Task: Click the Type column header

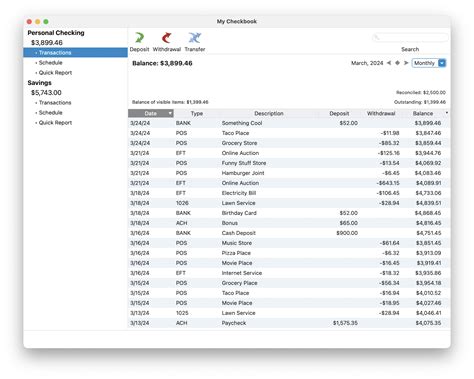Action: coord(197,113)
